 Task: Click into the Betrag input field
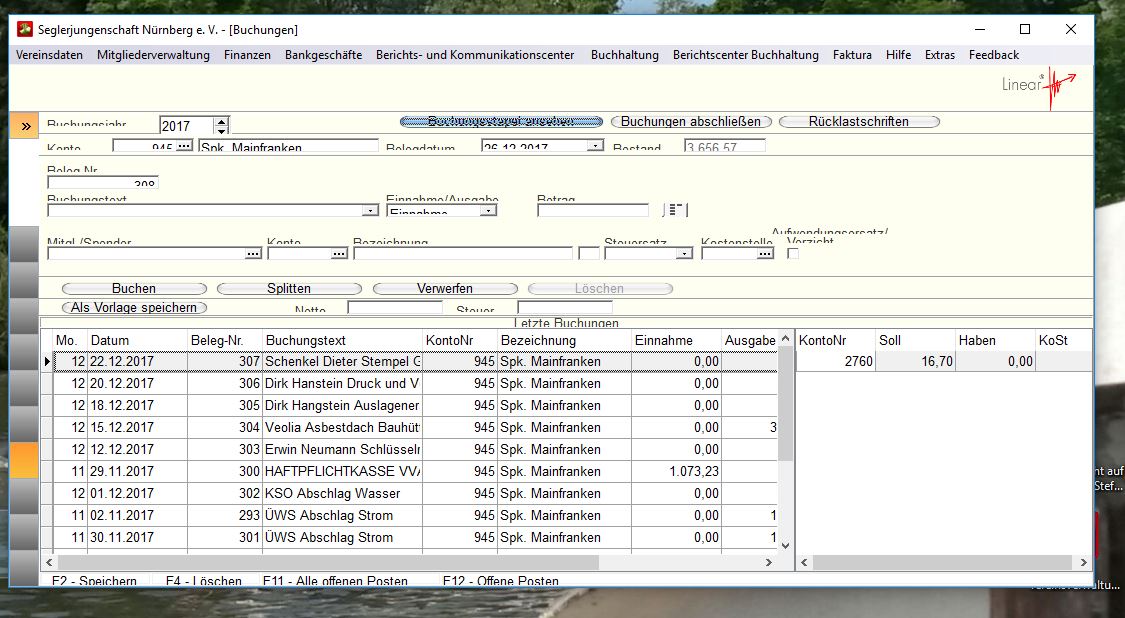point(593,211)
